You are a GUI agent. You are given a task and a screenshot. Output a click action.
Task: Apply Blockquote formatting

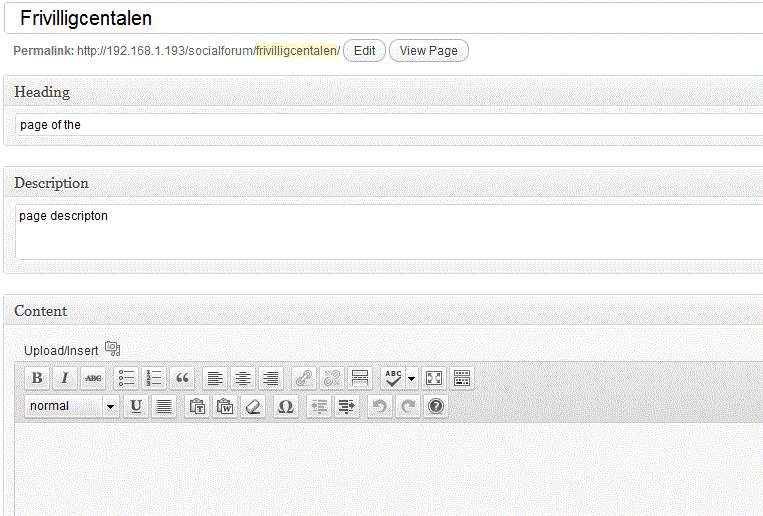click(182, 378)
